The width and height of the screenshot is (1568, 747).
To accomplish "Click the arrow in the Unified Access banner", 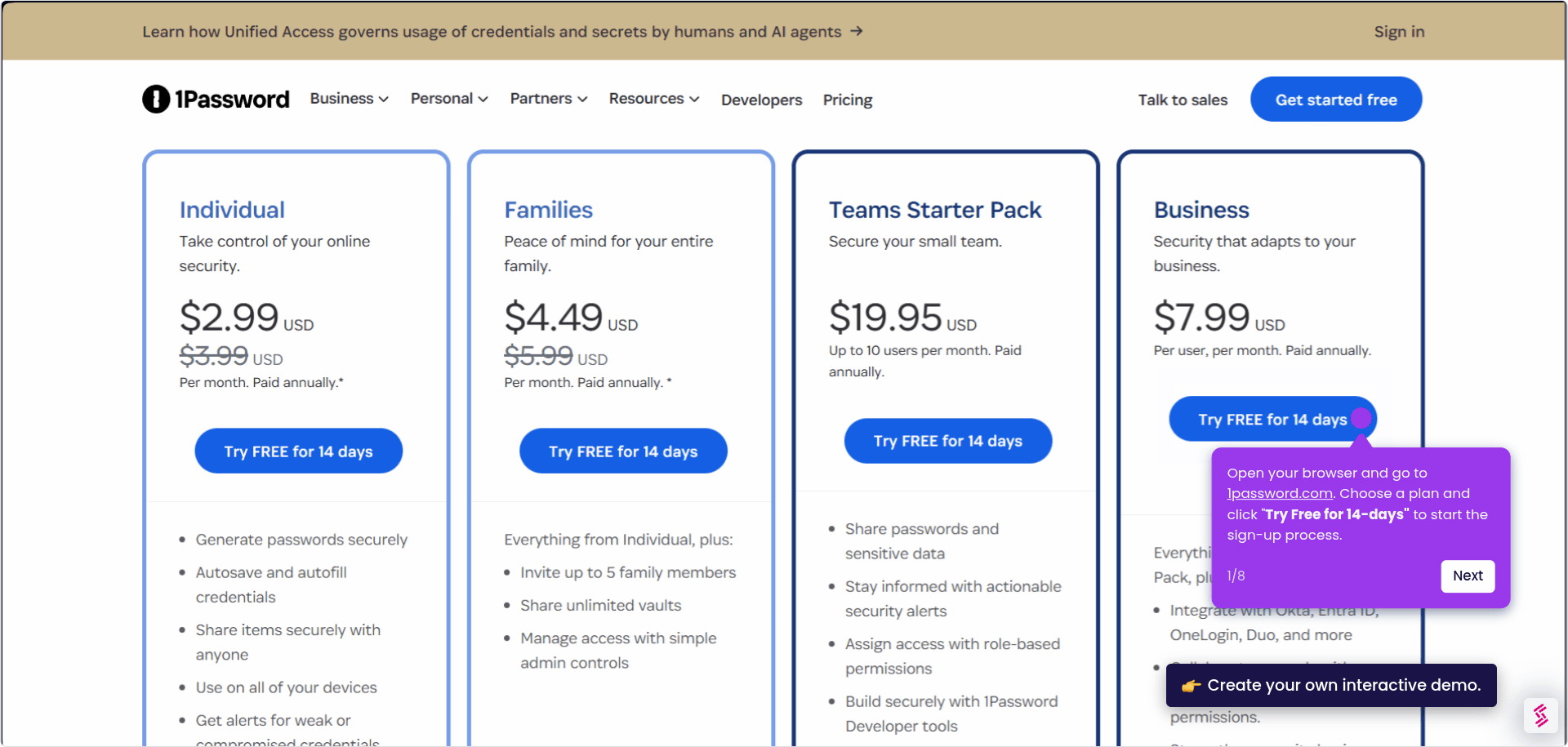I will click(x=856, y=31).
